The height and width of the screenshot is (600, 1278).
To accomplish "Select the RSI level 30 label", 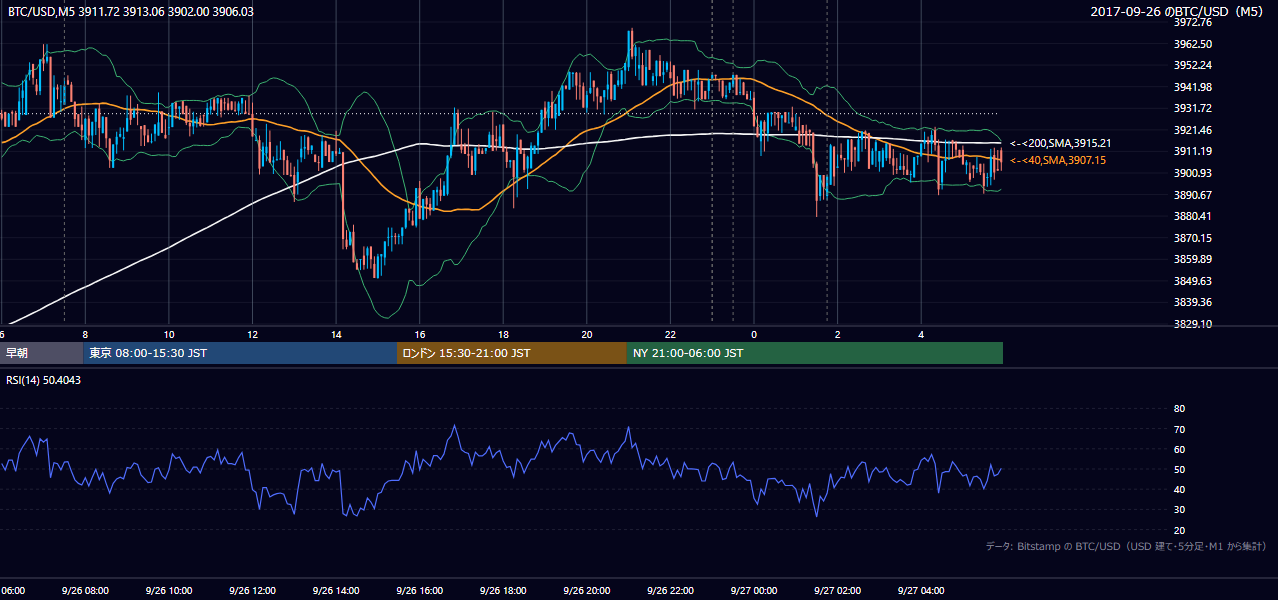I will [1179, 510].
